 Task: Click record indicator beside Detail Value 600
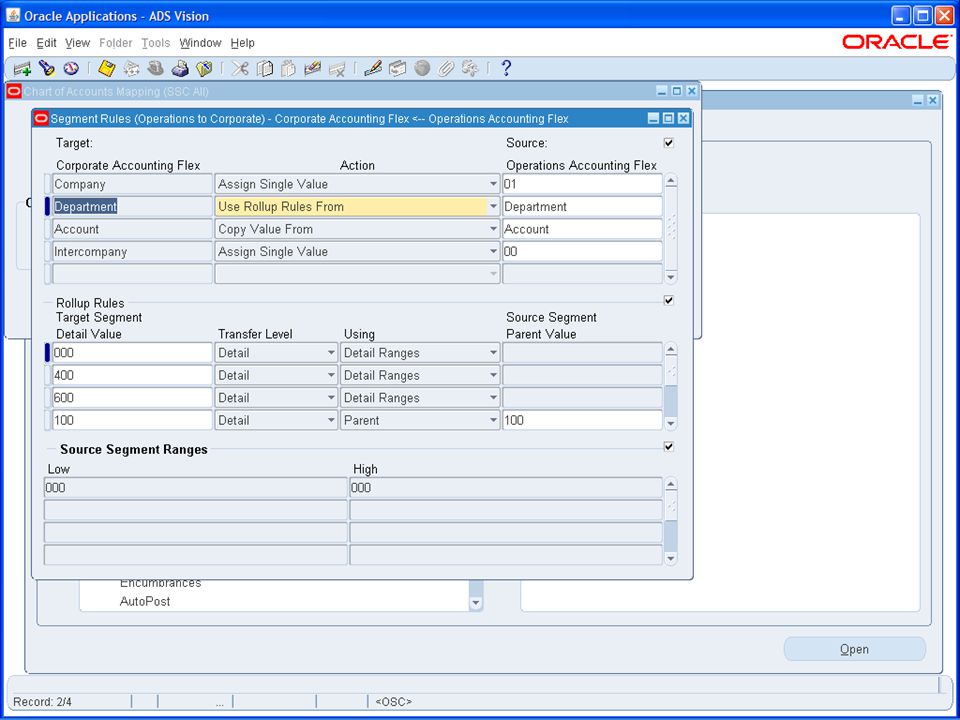coord(48,398)
